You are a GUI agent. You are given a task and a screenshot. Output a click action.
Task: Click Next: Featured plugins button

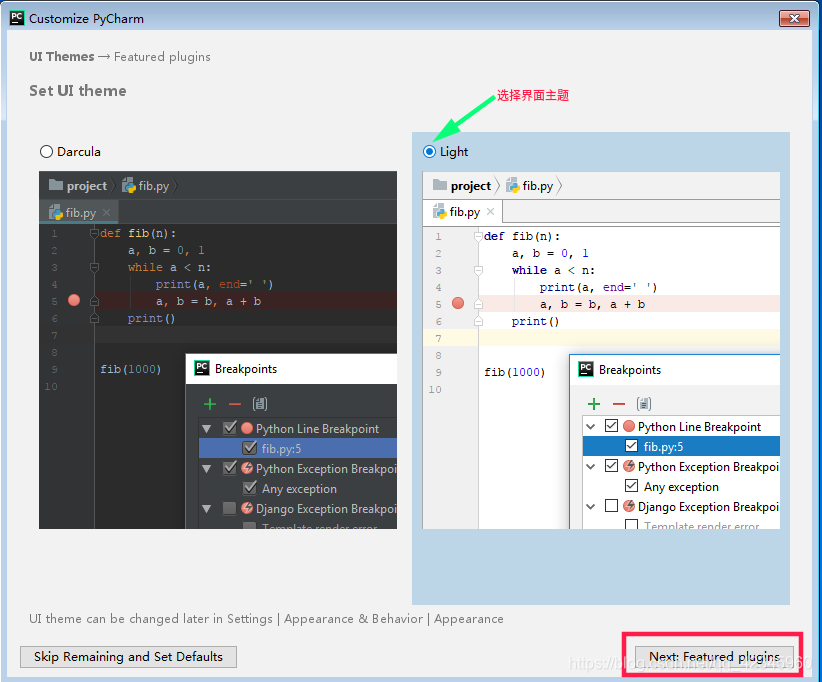714,656
